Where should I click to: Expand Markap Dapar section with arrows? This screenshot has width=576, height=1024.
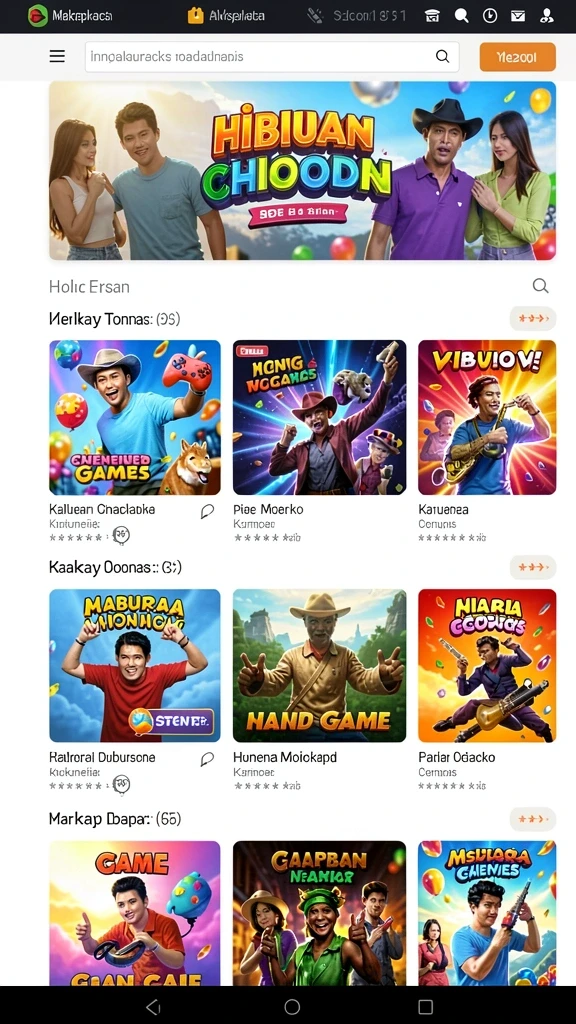click(533, 818)
